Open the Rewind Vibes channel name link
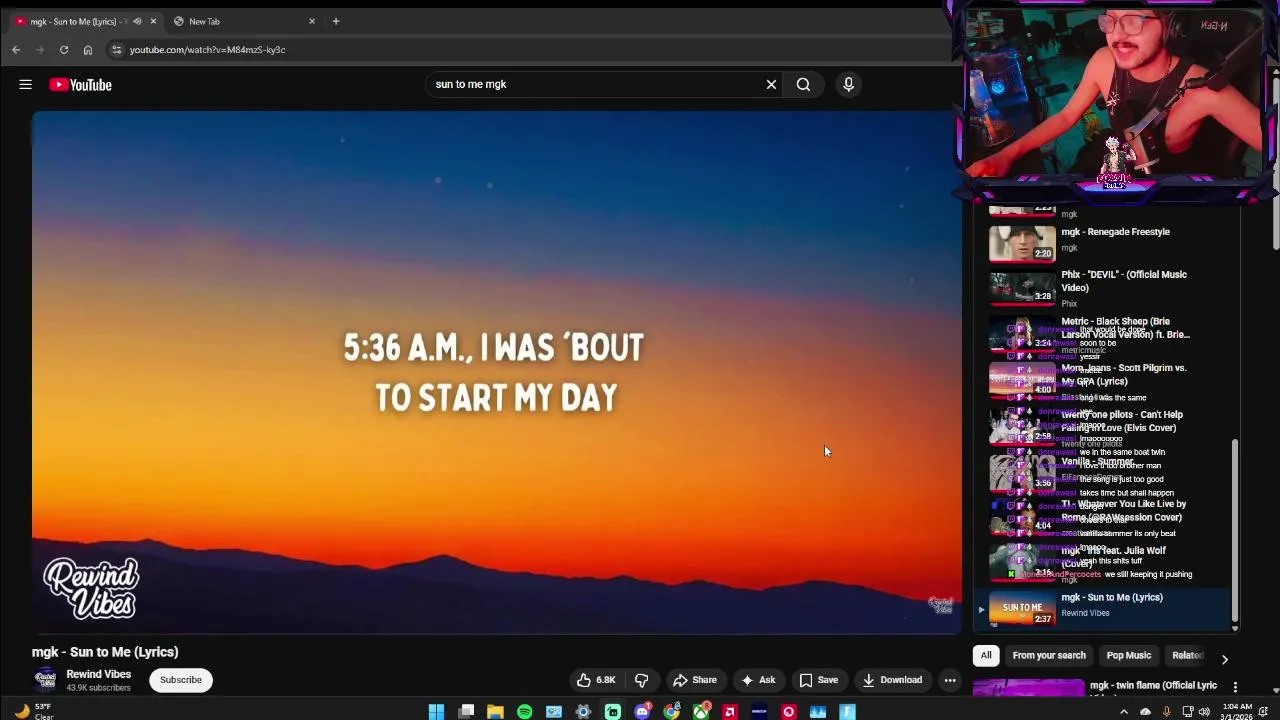 coord(98,674)
